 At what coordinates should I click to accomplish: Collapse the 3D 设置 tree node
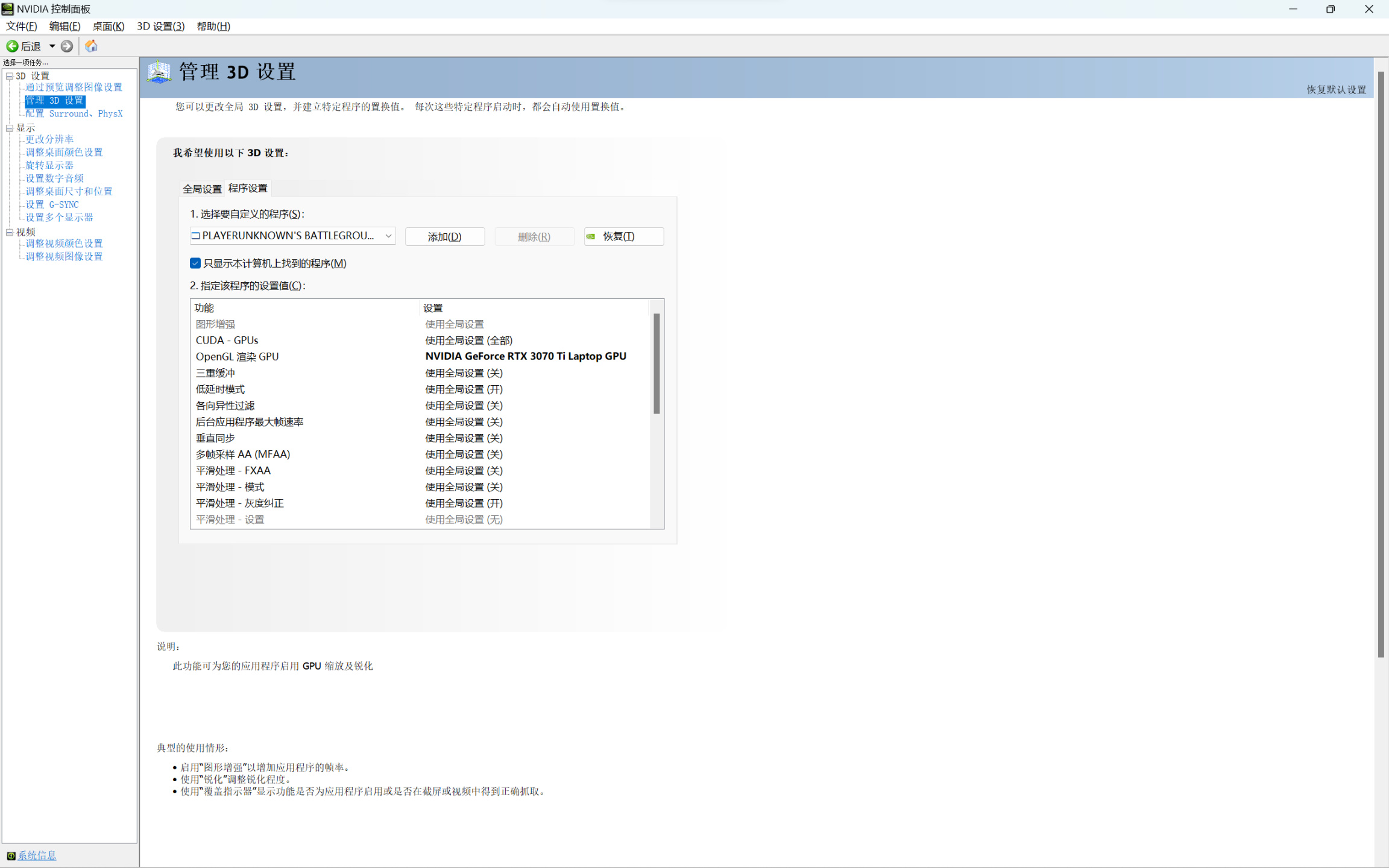(x=10, y=76)
